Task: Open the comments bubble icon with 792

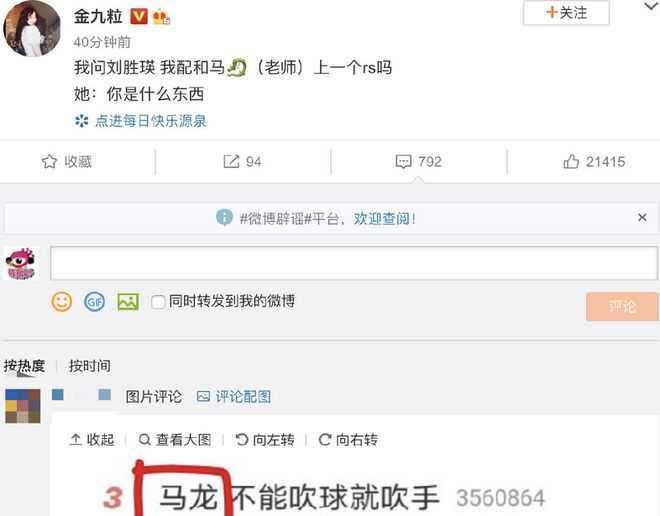Action: [x=403, y=162]
